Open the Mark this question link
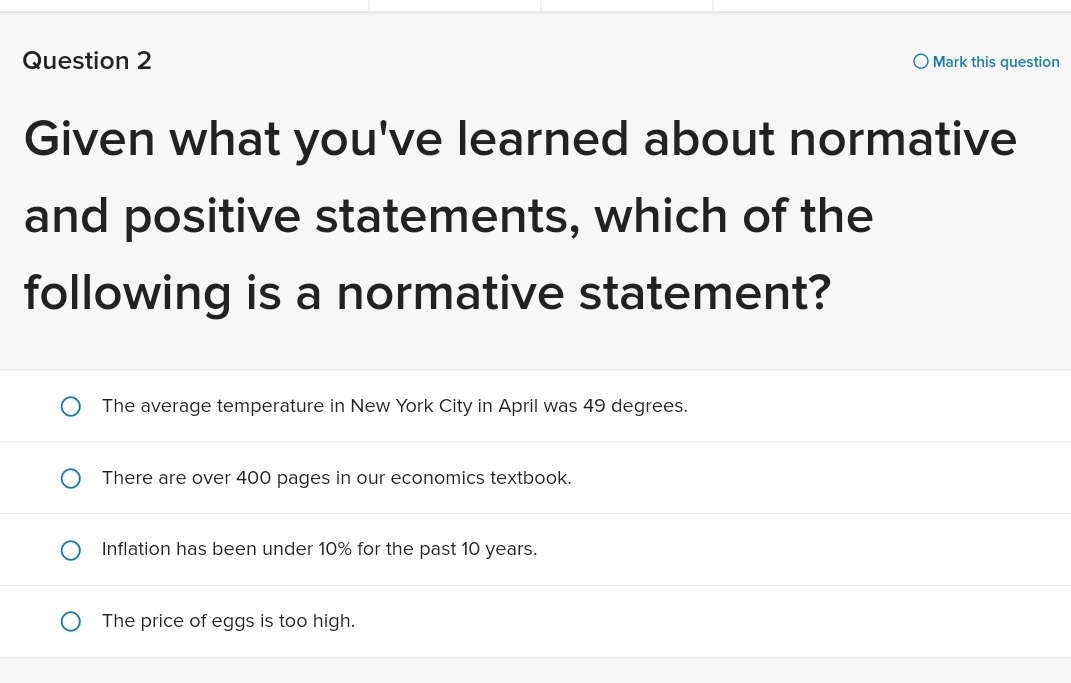This screenshot has height=683, width=1071. point(996,61)
